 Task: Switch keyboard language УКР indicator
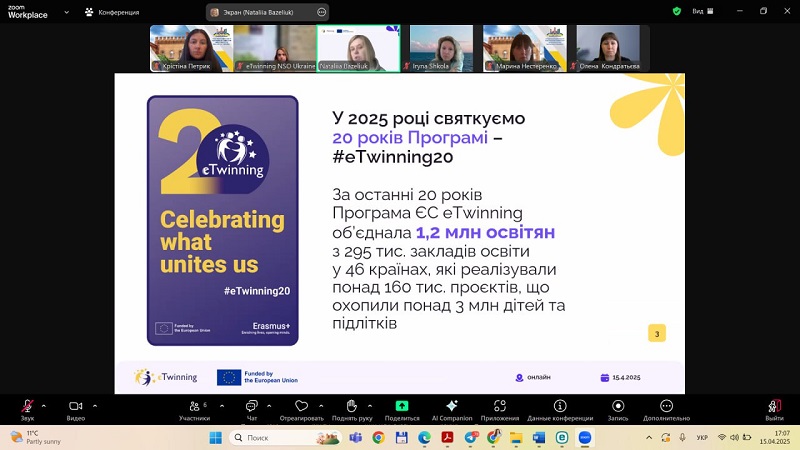702,437
